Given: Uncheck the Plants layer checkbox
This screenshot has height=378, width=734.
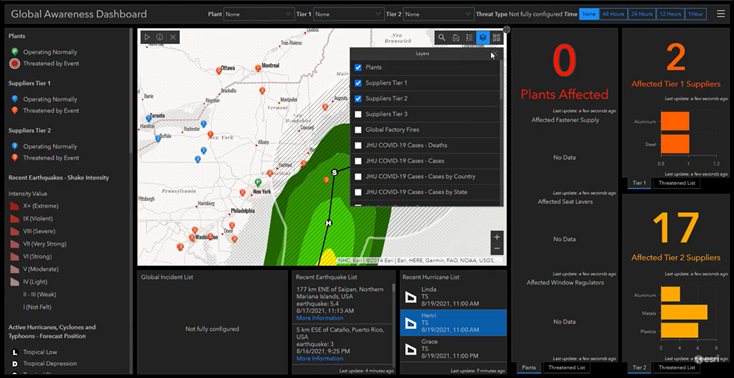Looking at the screenshot, I should [358, 67].
